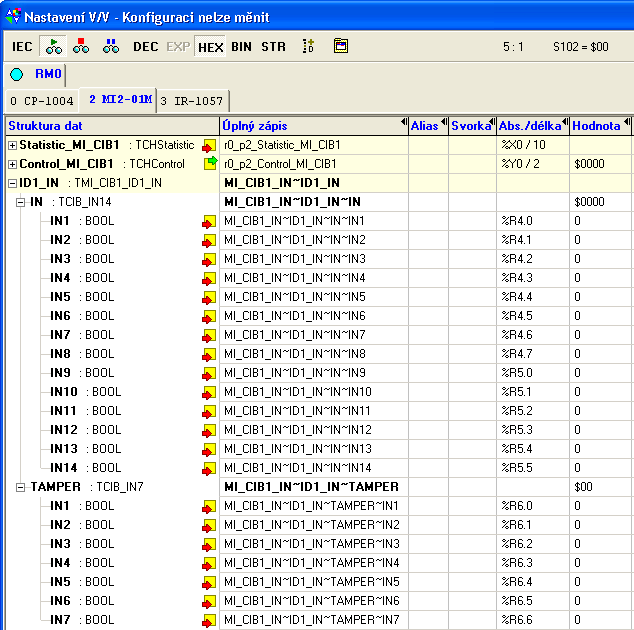Screen dimensions: 634x630
Task: Click the green run glasses icon
Action: [x=54, y=47]
